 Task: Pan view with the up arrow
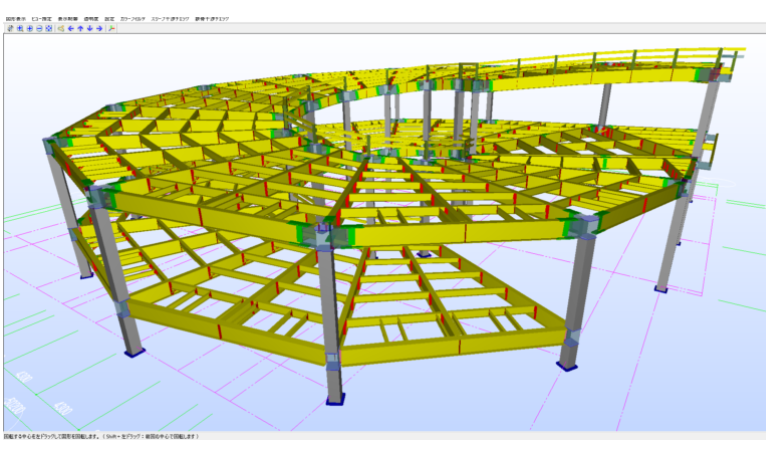coord(80,29)
